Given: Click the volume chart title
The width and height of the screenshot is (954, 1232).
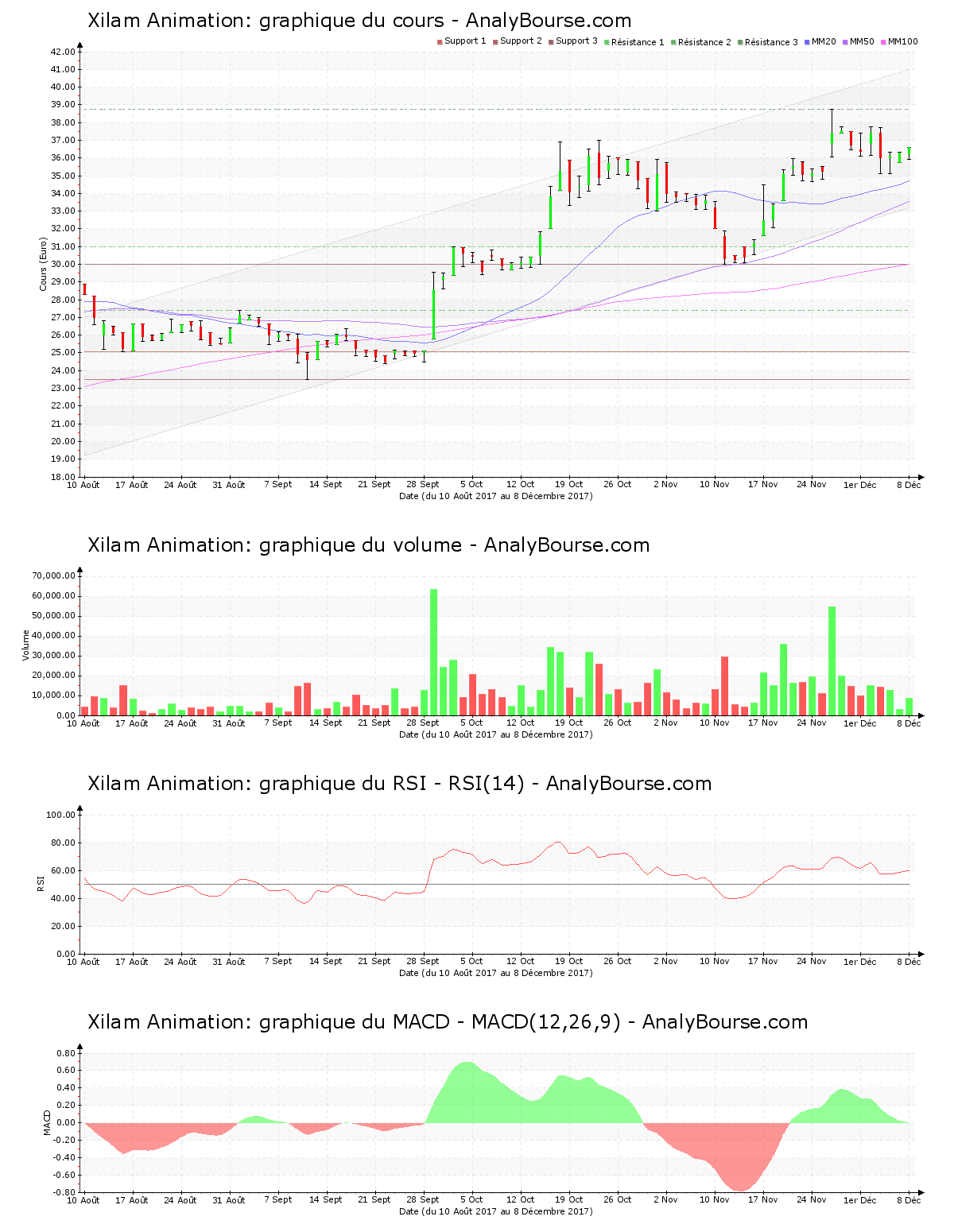Looking at the screenshot, I should coord(368,545).
